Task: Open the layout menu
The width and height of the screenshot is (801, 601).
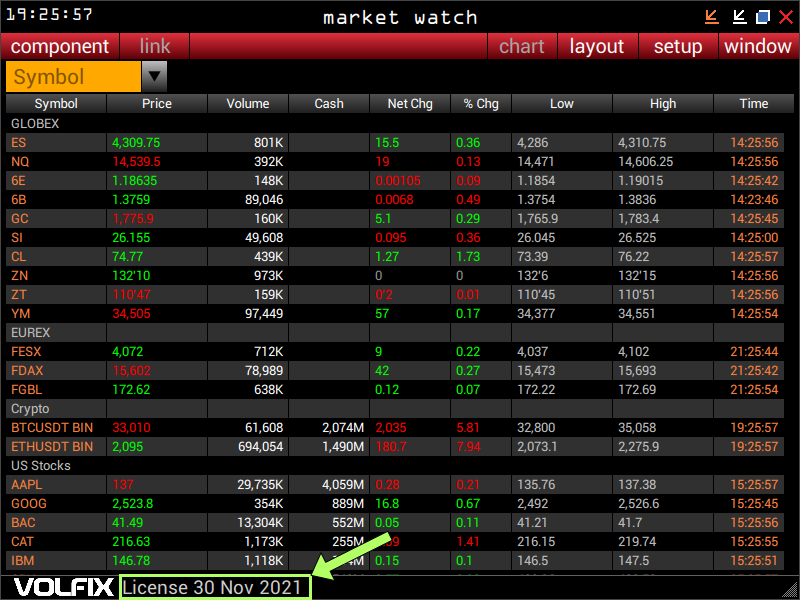Action: (597, 46)
